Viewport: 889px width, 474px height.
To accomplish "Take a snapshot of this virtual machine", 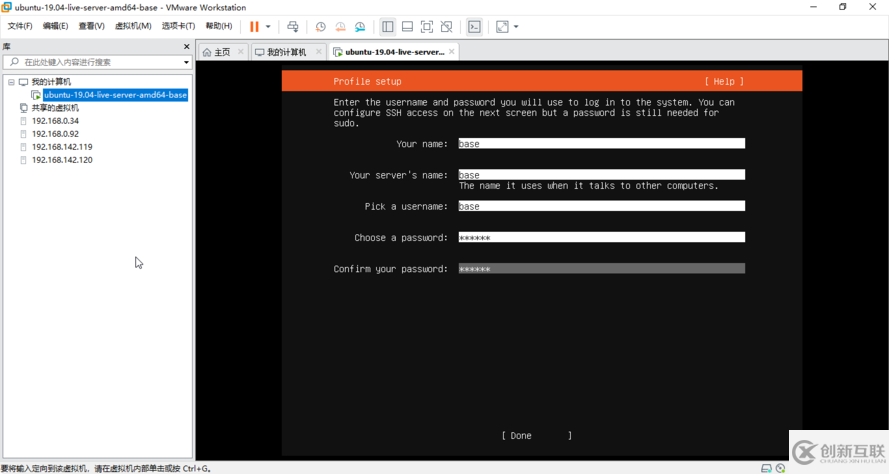I will [320, 27].
